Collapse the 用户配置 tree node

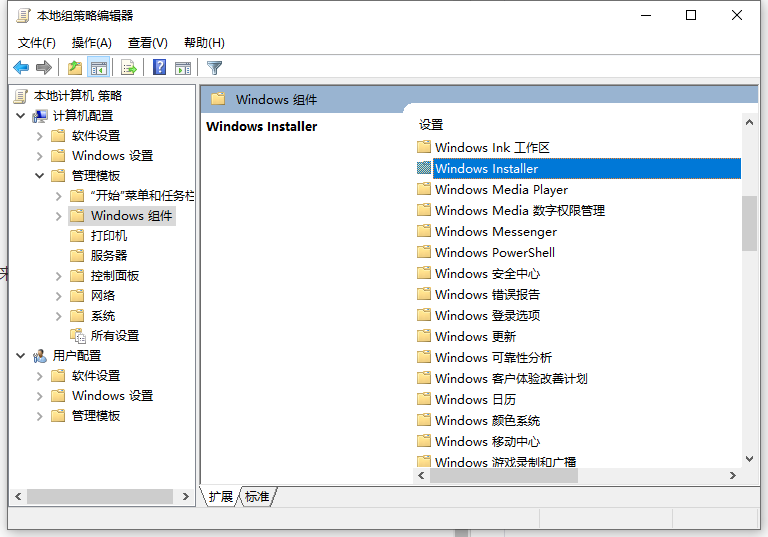point(21,356)
